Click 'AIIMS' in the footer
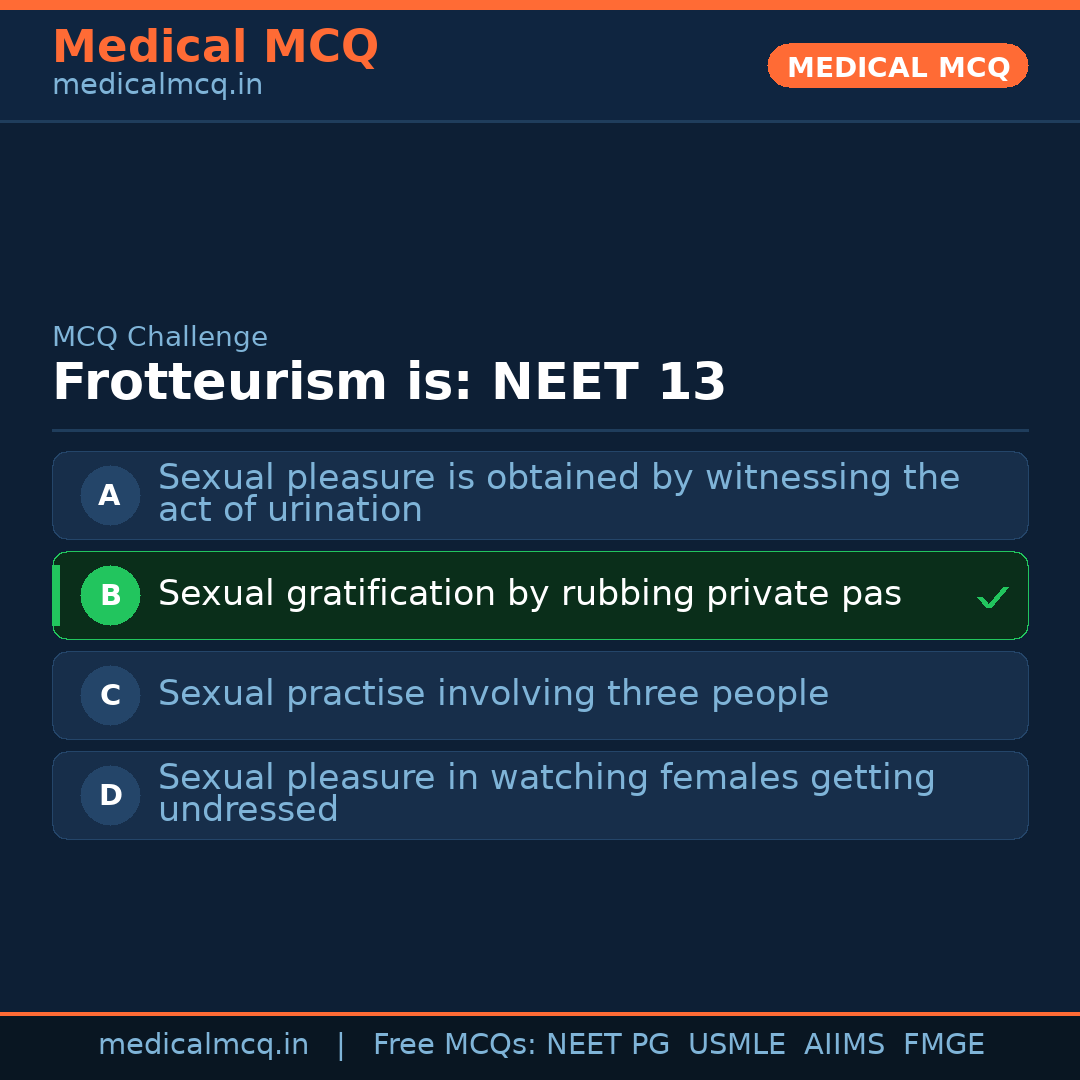The image size is (1080, 1080). tap(844, 1045)
